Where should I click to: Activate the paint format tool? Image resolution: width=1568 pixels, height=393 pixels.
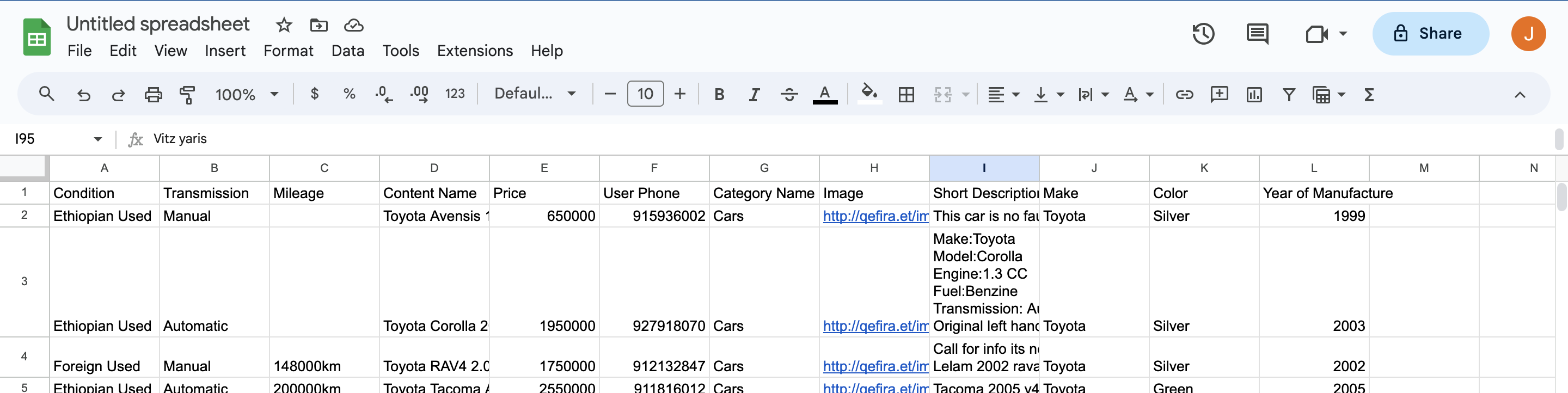[x=187, y=94]
